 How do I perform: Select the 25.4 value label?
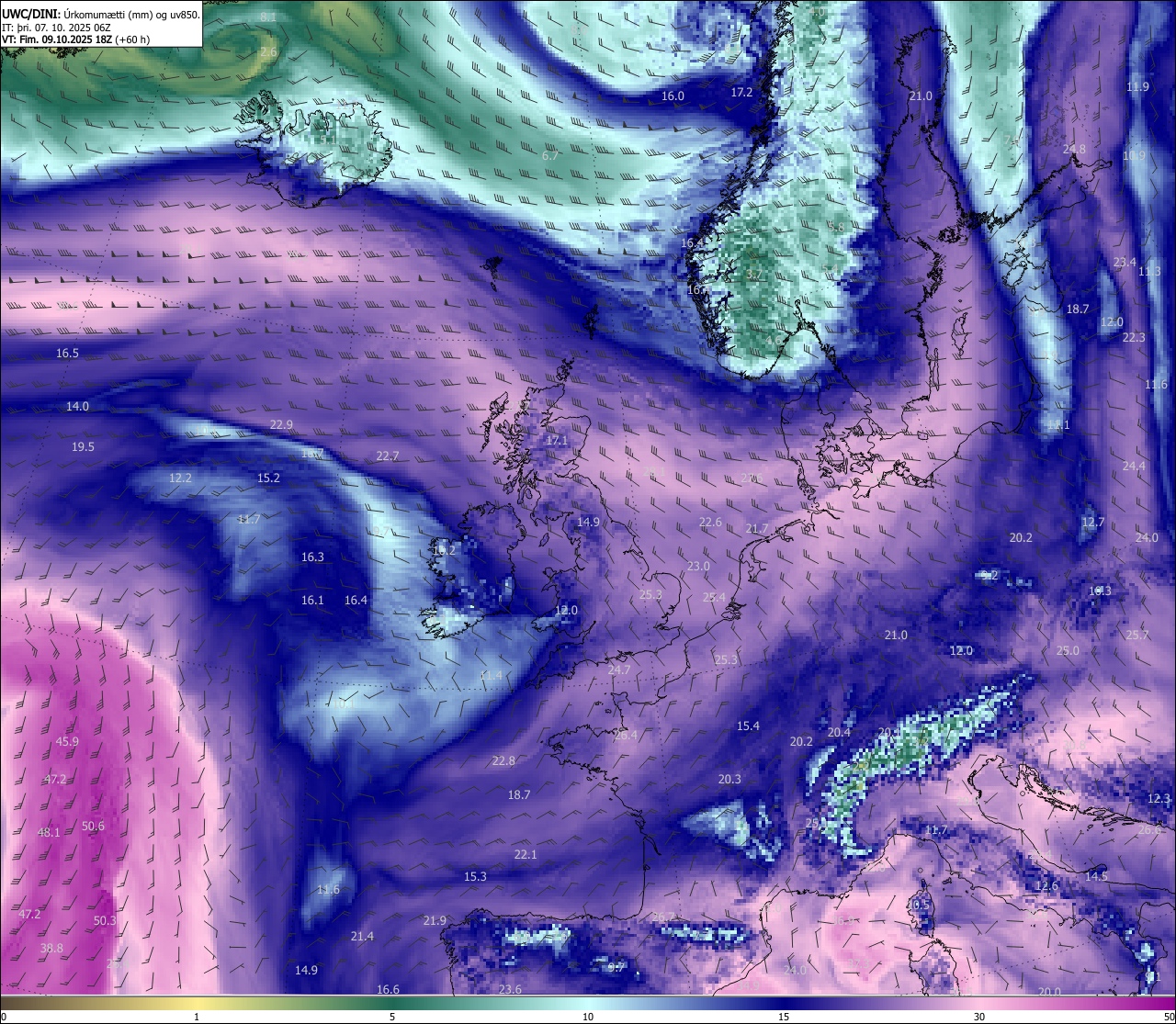pos(714,598)
